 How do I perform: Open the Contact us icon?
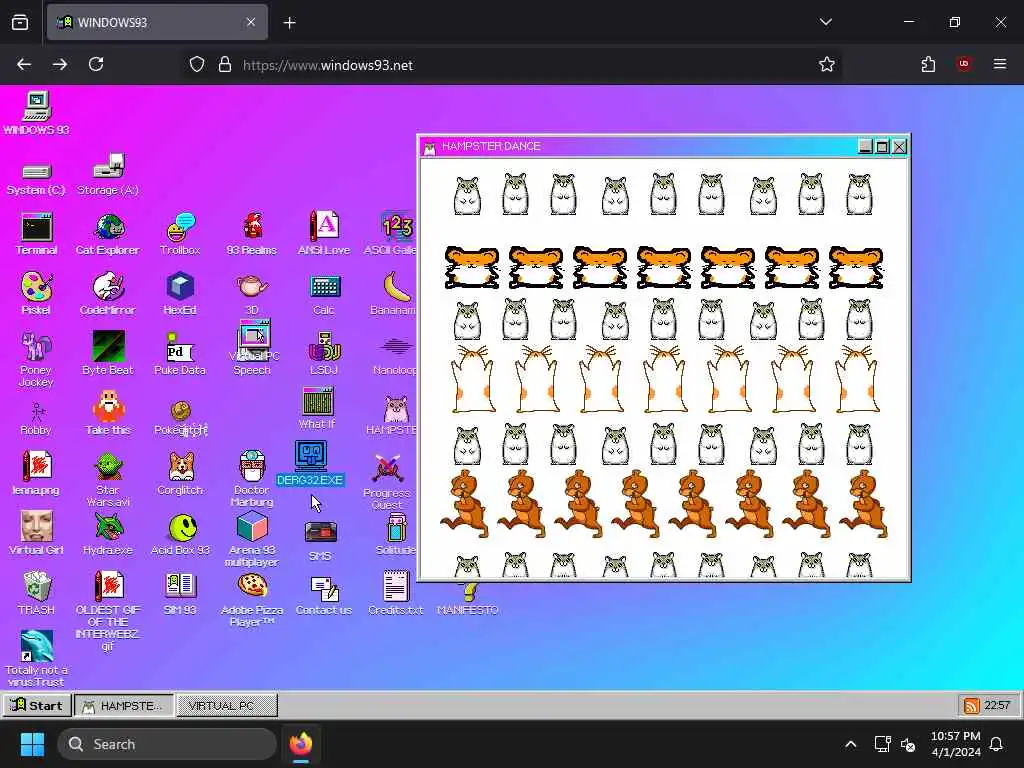pos(324,594)
